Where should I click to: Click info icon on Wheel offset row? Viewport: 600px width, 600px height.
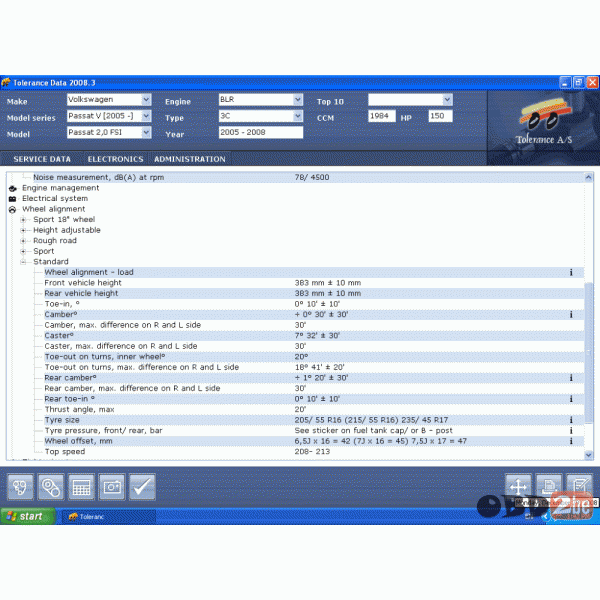coord(571,441)
